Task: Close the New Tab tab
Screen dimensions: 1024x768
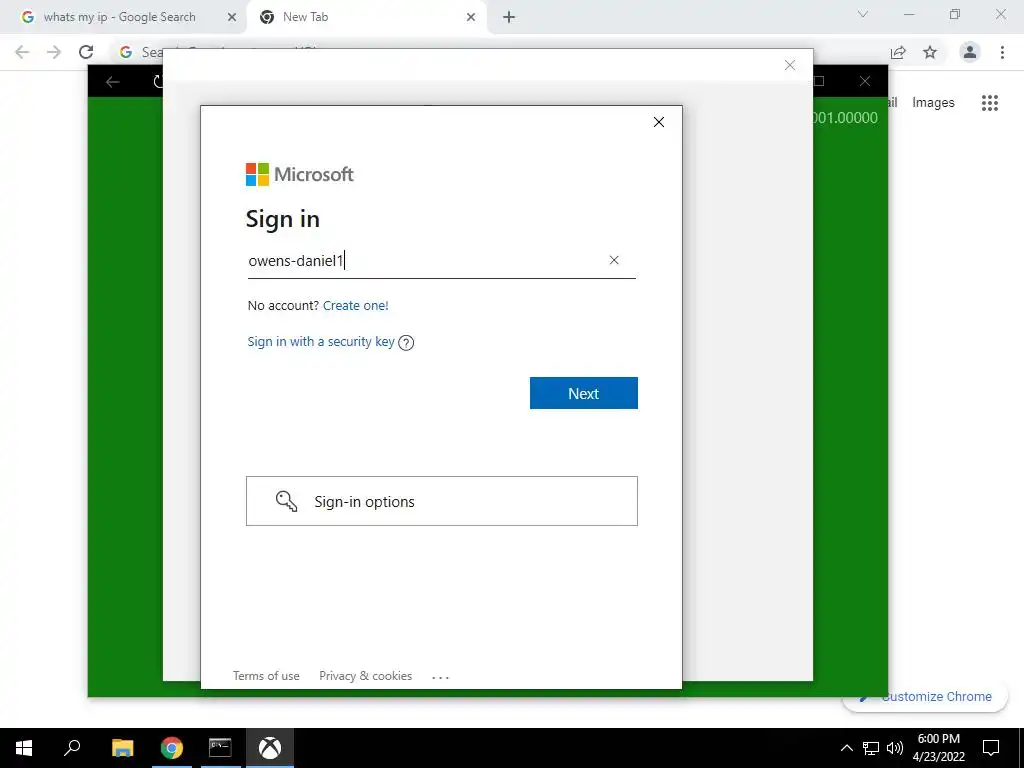Action: [x=471, y=17]
